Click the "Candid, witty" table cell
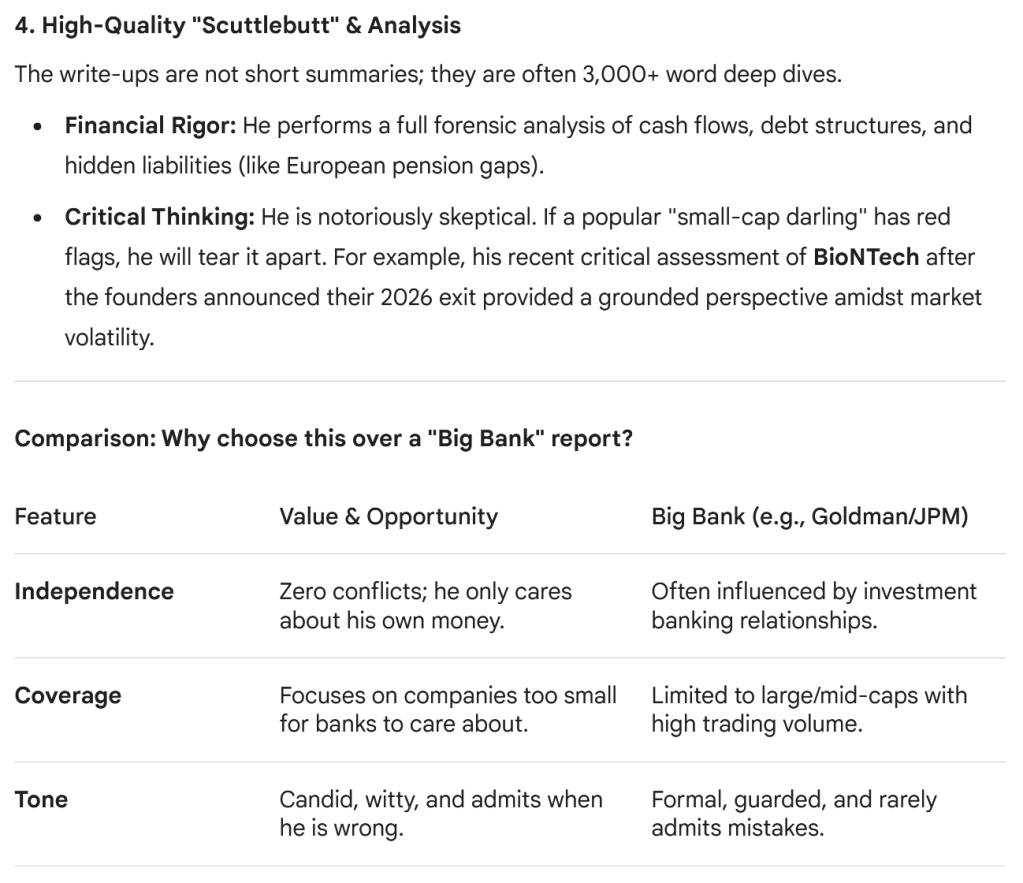The height and width of the screenshot is (883, 1023). (440, 814)
